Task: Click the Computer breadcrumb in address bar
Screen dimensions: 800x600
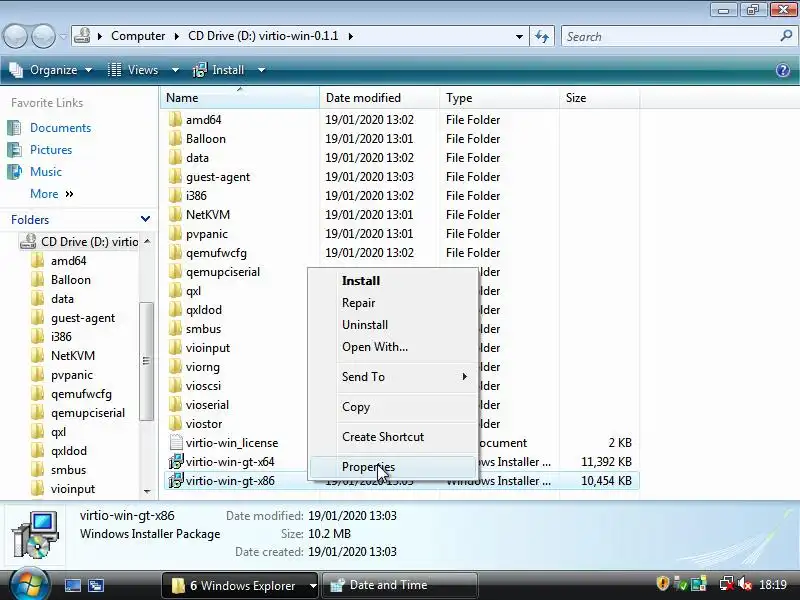Action: 138,36
